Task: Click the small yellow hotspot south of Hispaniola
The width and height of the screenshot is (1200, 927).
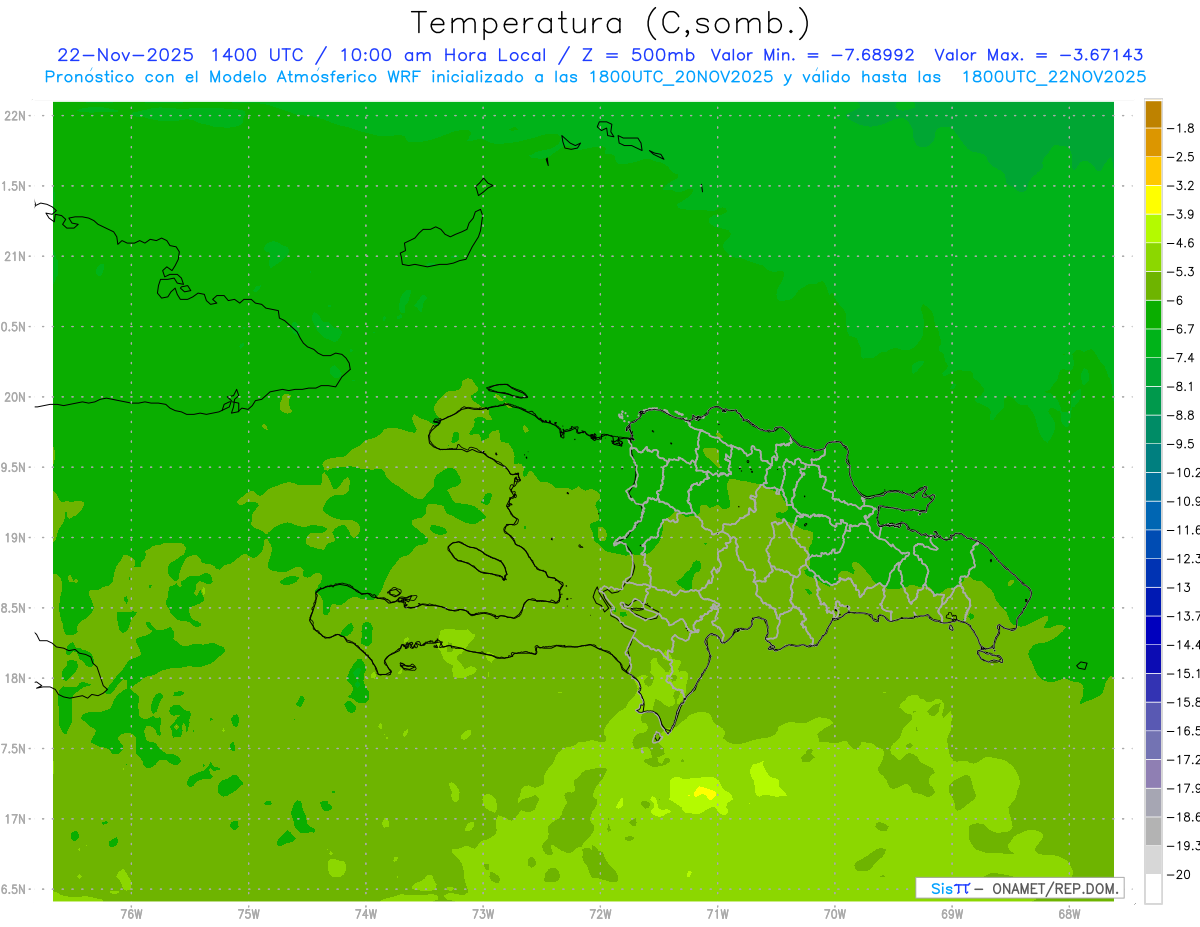Action: 705,793
